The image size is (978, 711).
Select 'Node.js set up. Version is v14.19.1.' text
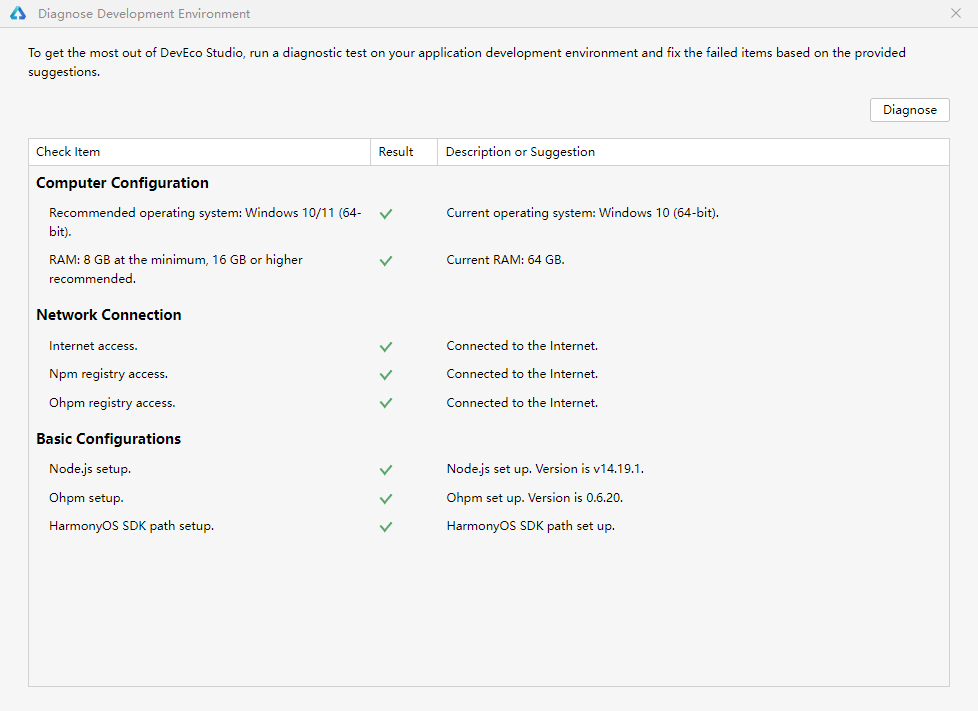tap(545, 469)
